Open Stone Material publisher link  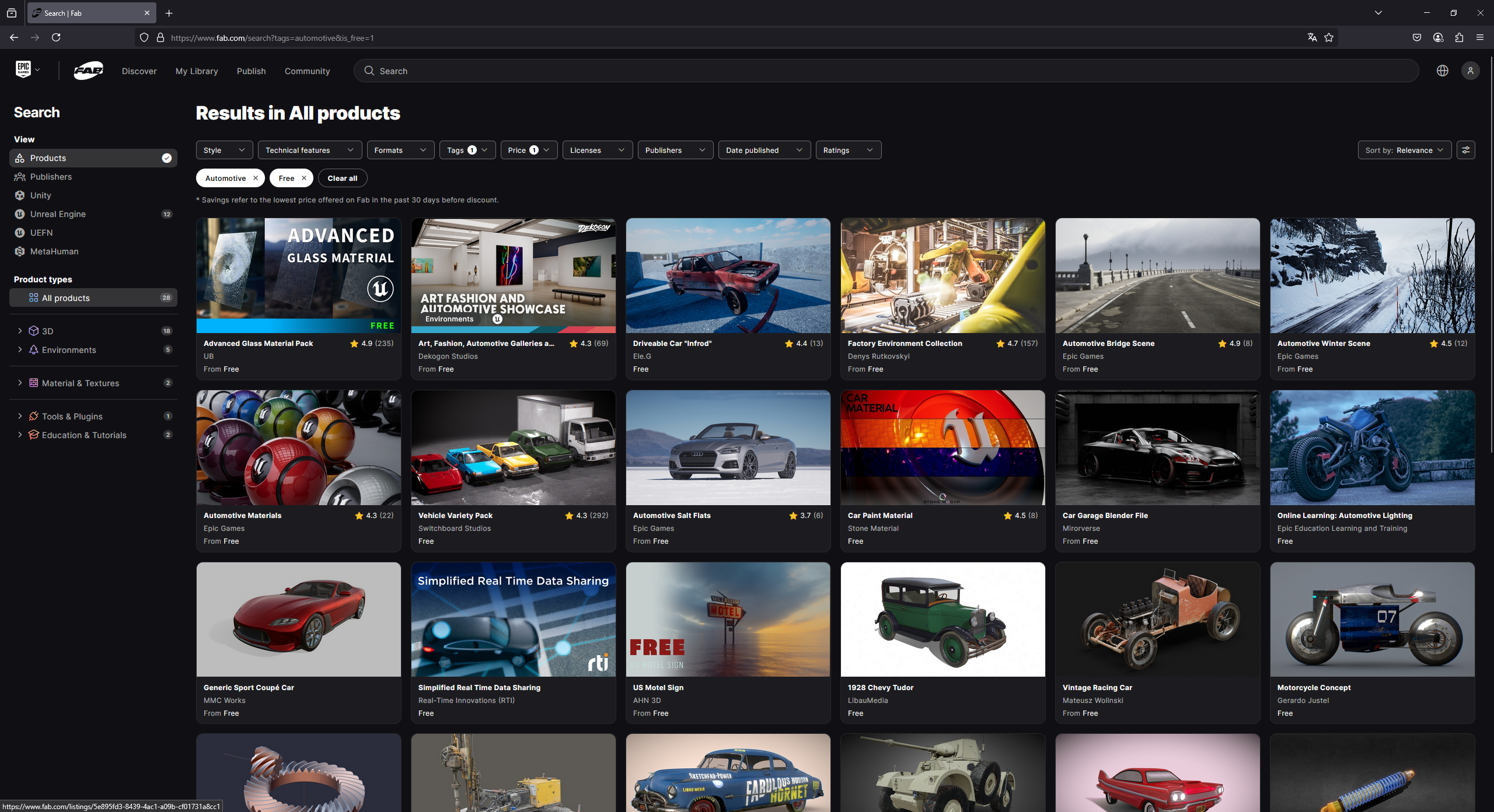click(873, 528)
